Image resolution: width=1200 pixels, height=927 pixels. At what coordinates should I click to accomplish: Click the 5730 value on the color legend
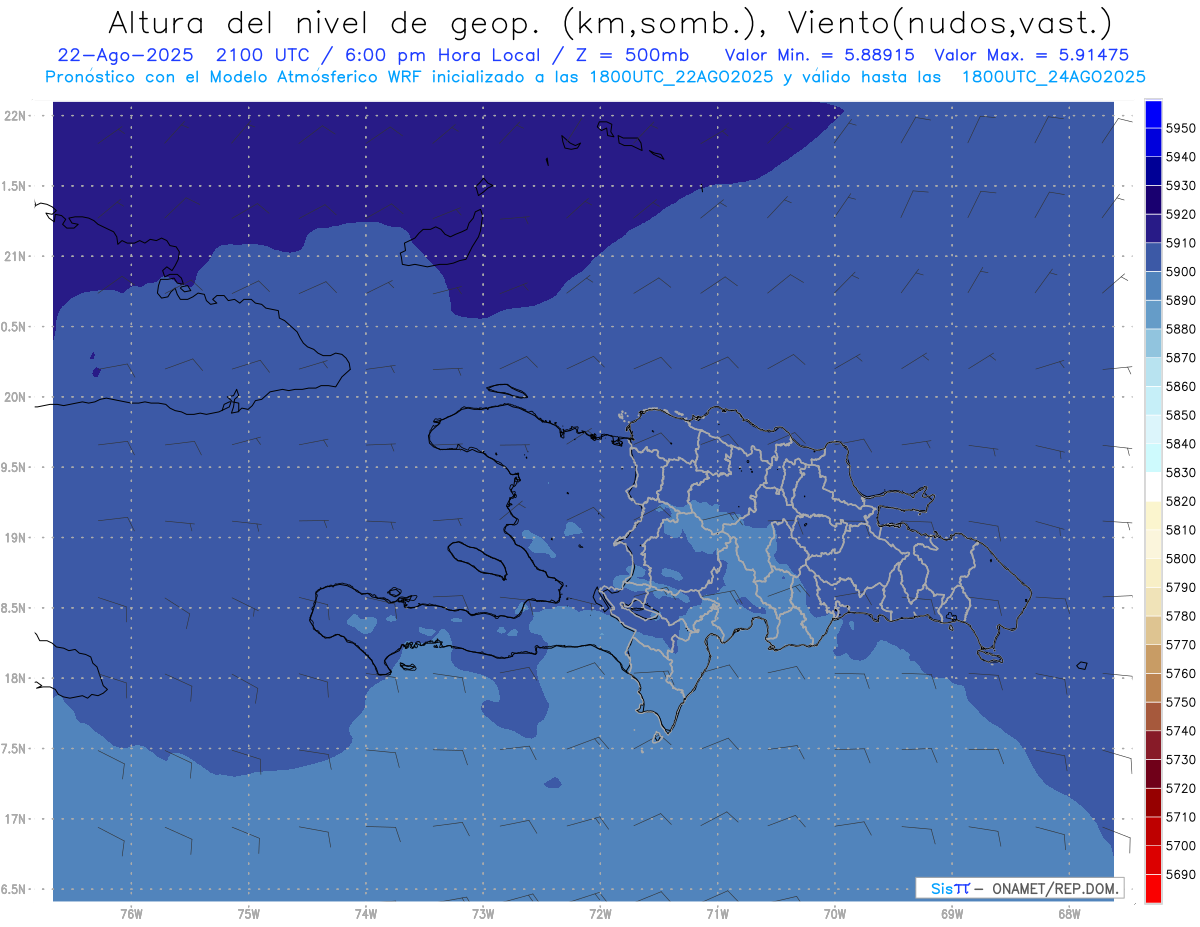point(1180,760)
